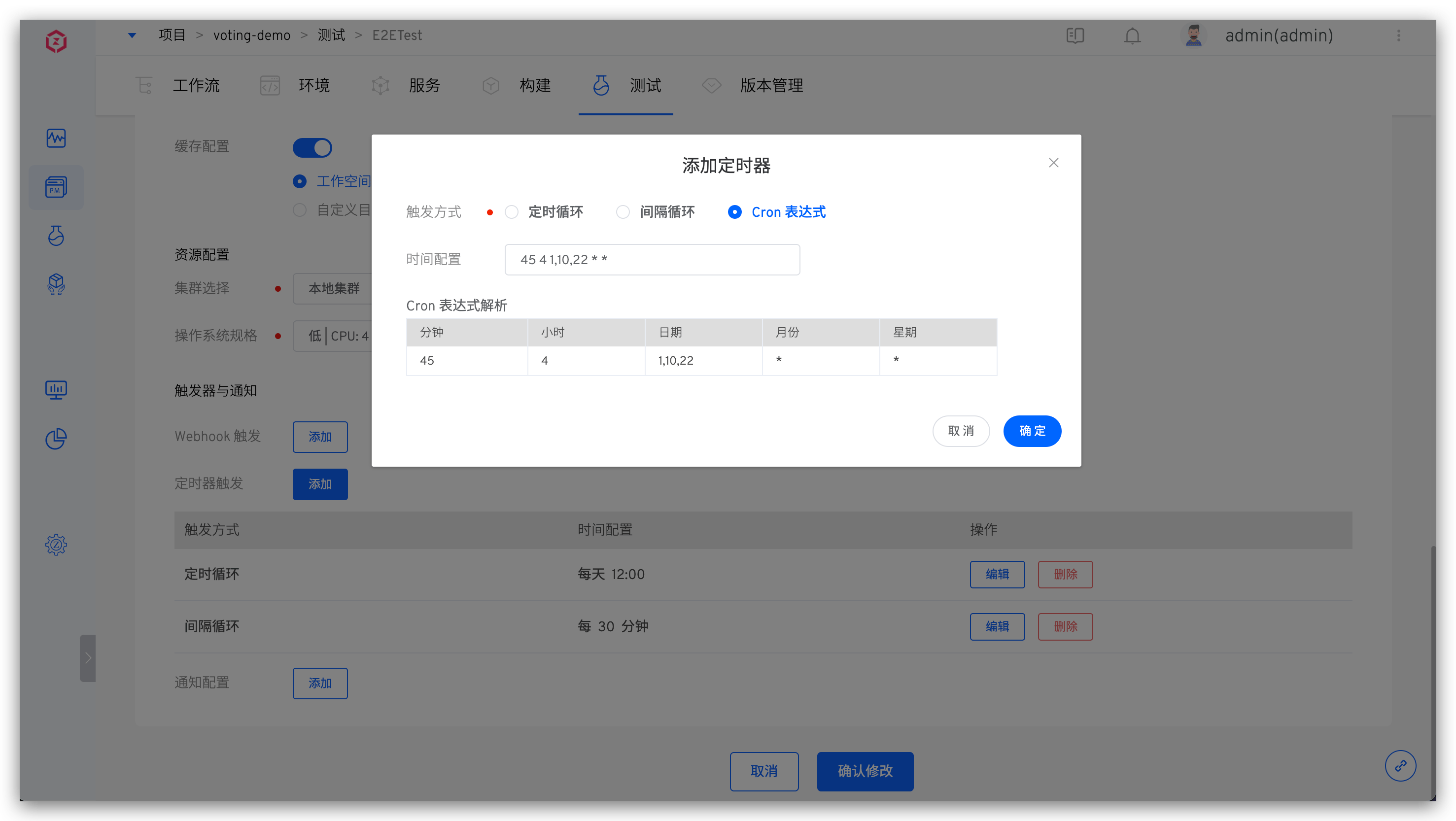Open the activity monitor sidebar icon
This screenshot has width=1456, height=821.
56,138
